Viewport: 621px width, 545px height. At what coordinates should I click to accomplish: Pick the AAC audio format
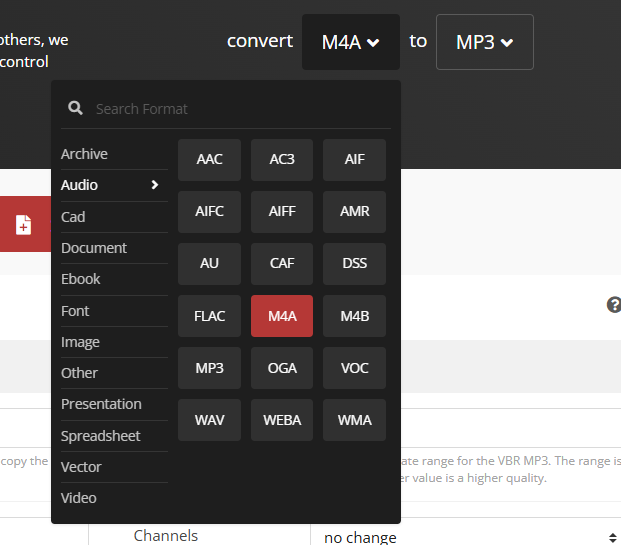click(x=210, y=160)
